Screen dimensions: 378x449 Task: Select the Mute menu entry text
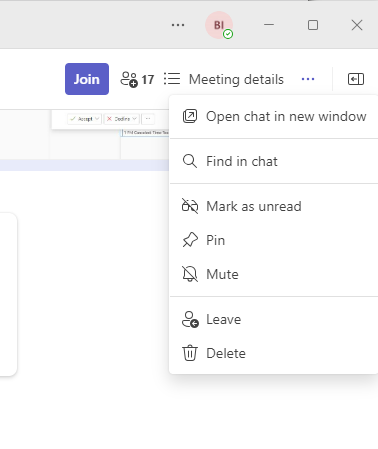coord(222,274)
